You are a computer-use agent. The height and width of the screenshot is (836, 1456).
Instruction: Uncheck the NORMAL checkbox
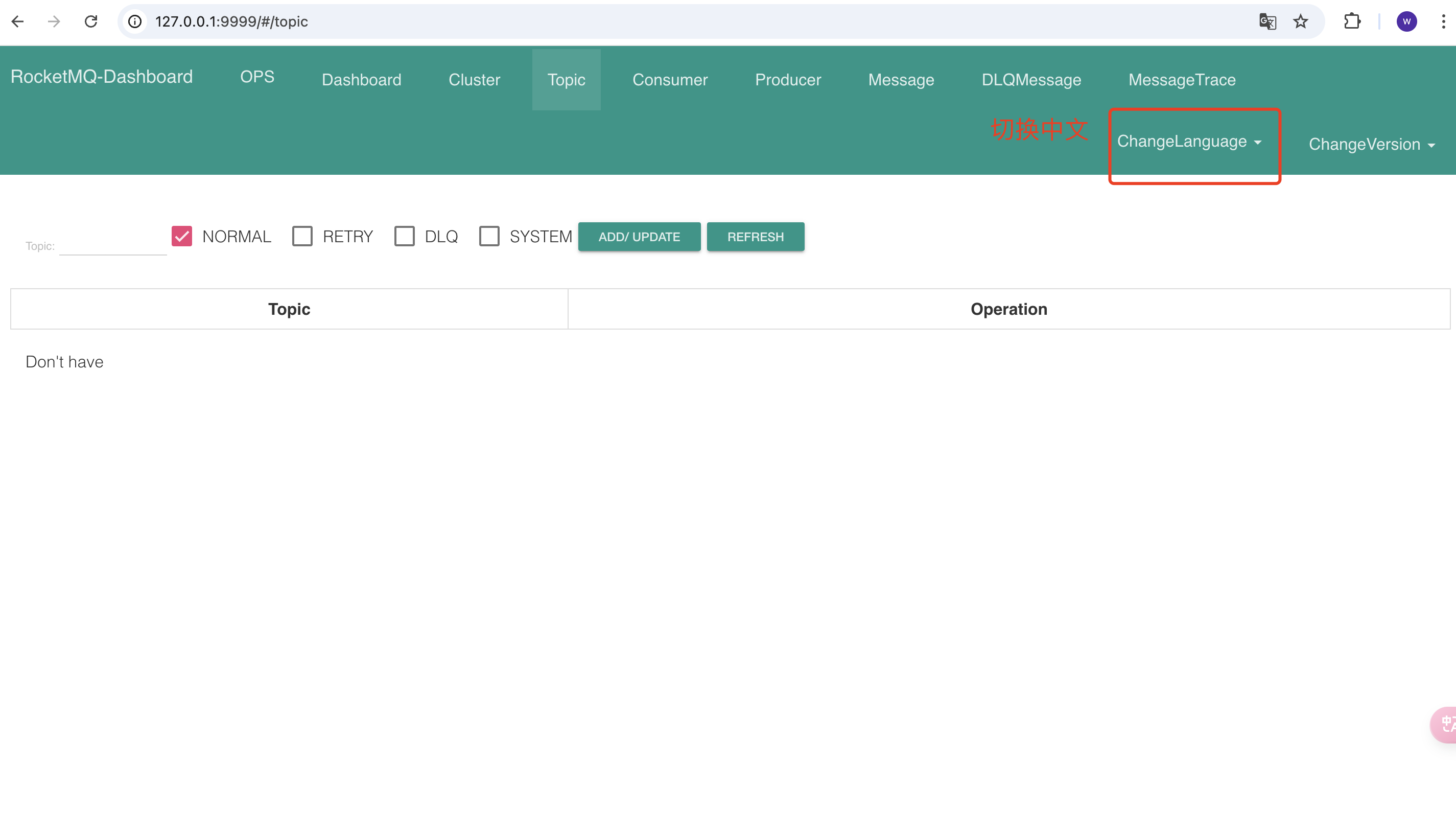pos(182,236)
